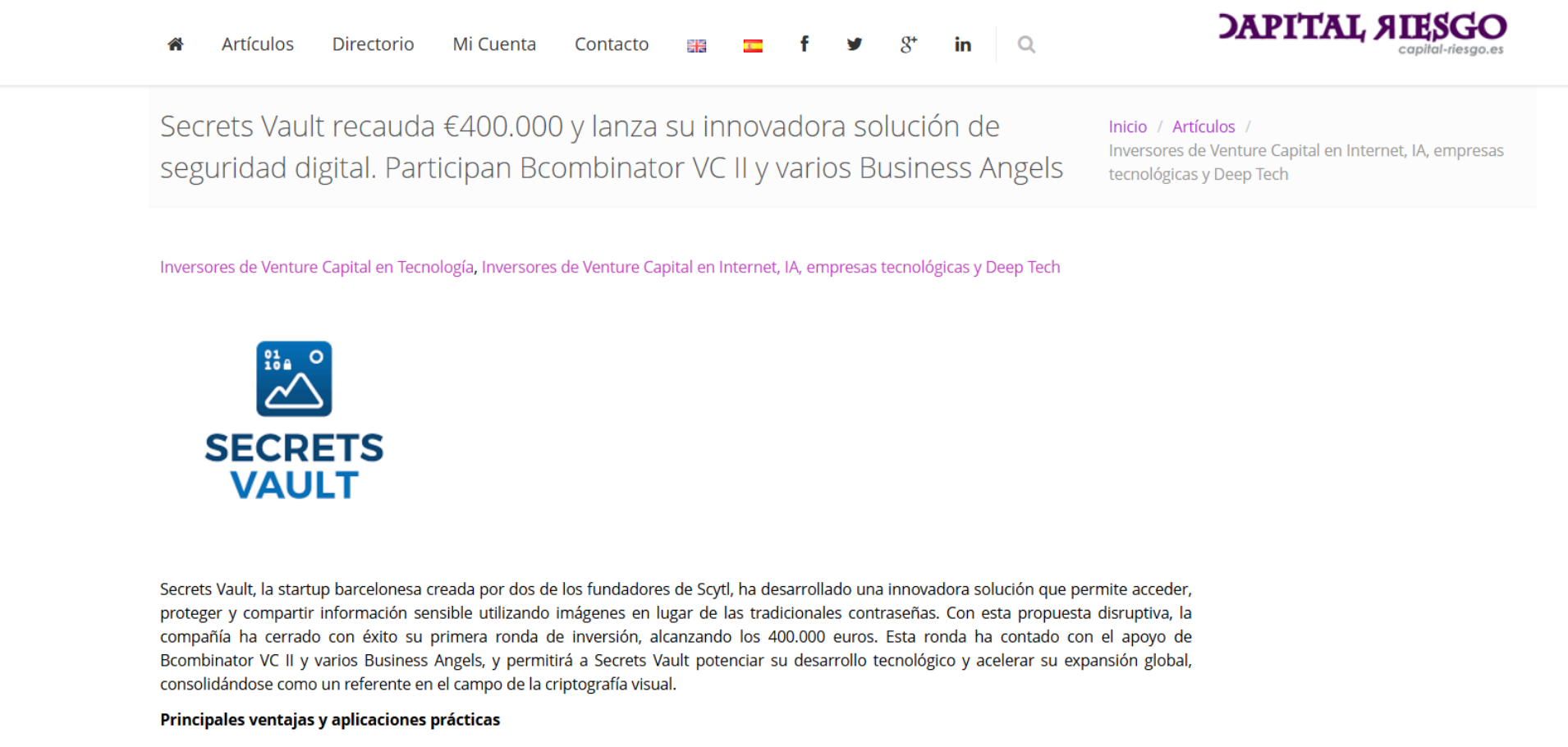
Task: Open category Inversores de Venture Capital en Tecnología
Action: click(317, 267)
